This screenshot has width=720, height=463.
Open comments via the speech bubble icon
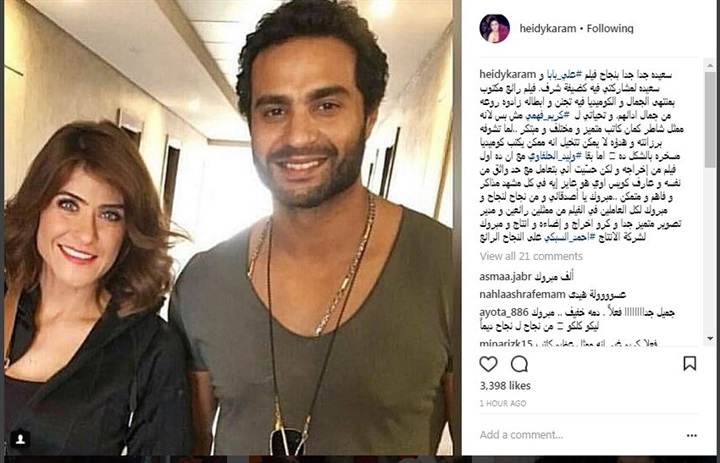tap(519, 364)
